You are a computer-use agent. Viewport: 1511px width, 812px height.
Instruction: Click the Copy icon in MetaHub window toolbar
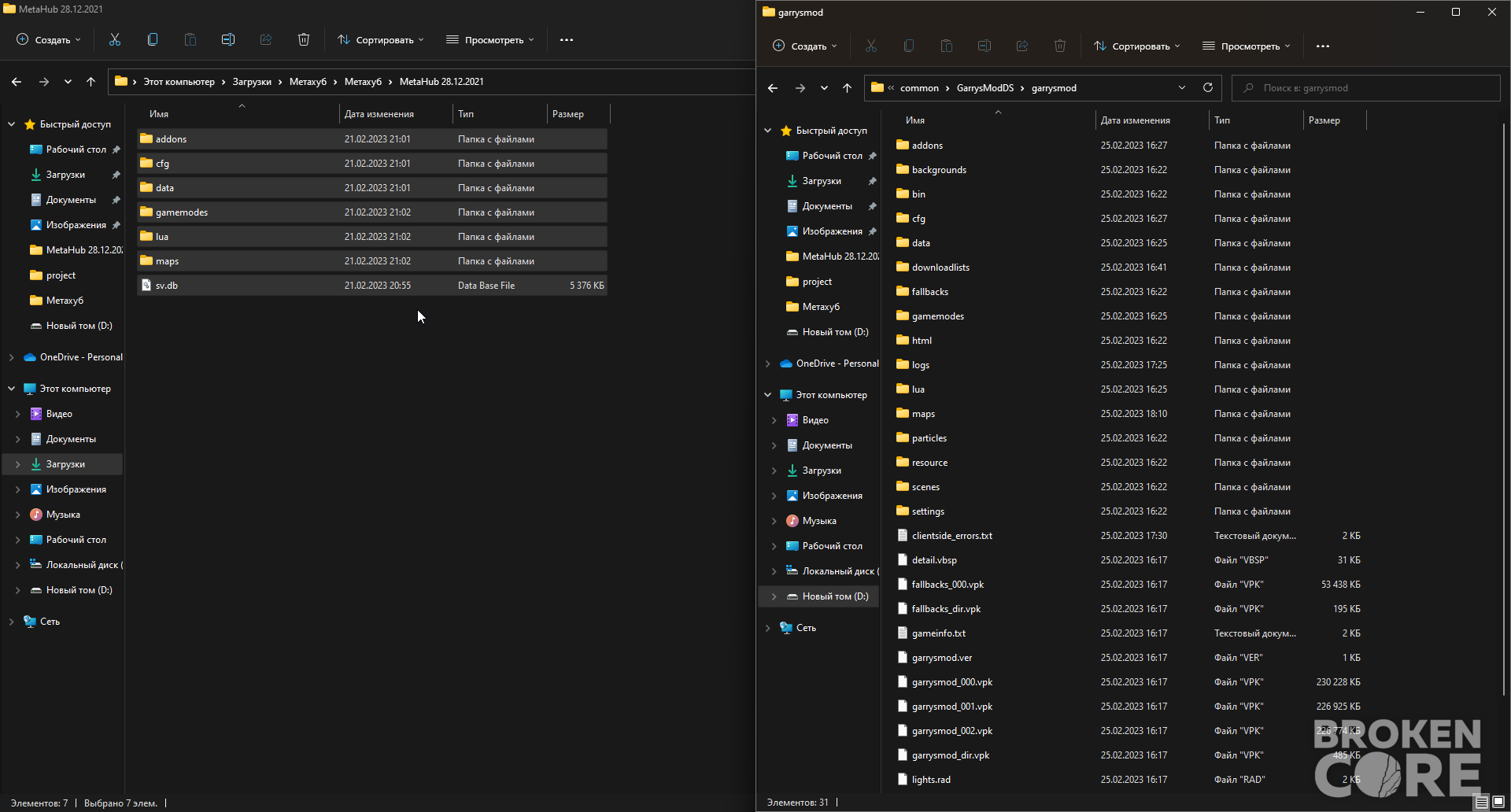coord(153,39)
